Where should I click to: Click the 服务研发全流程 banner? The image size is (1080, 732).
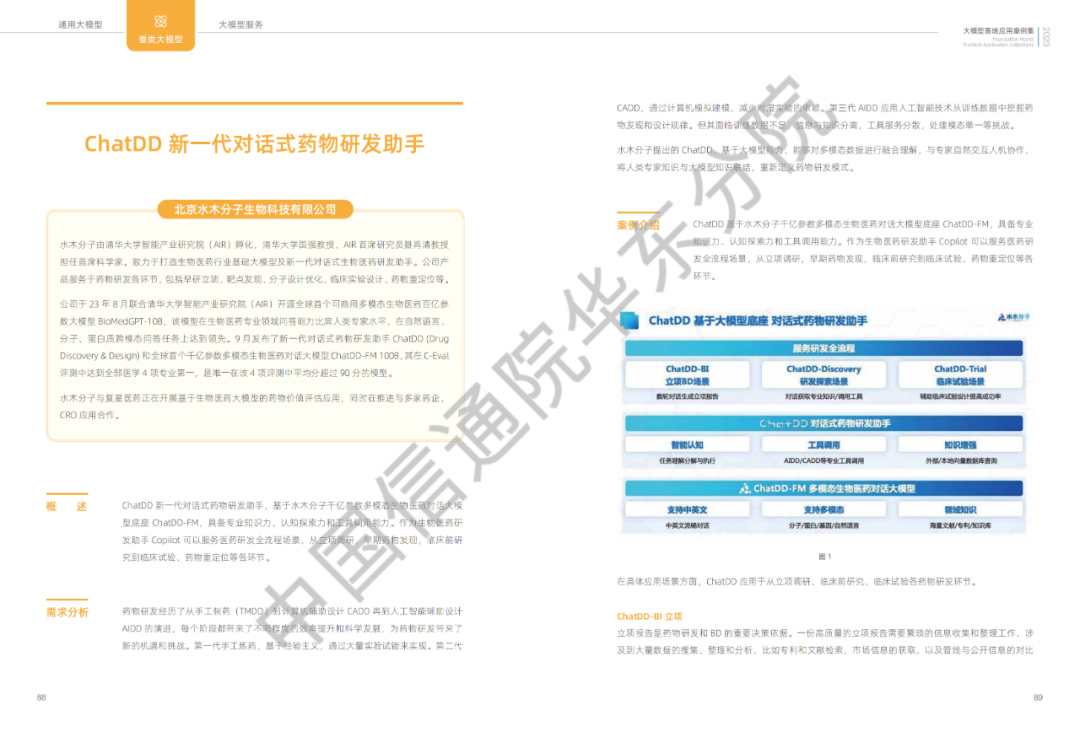(x=824, y=348)
